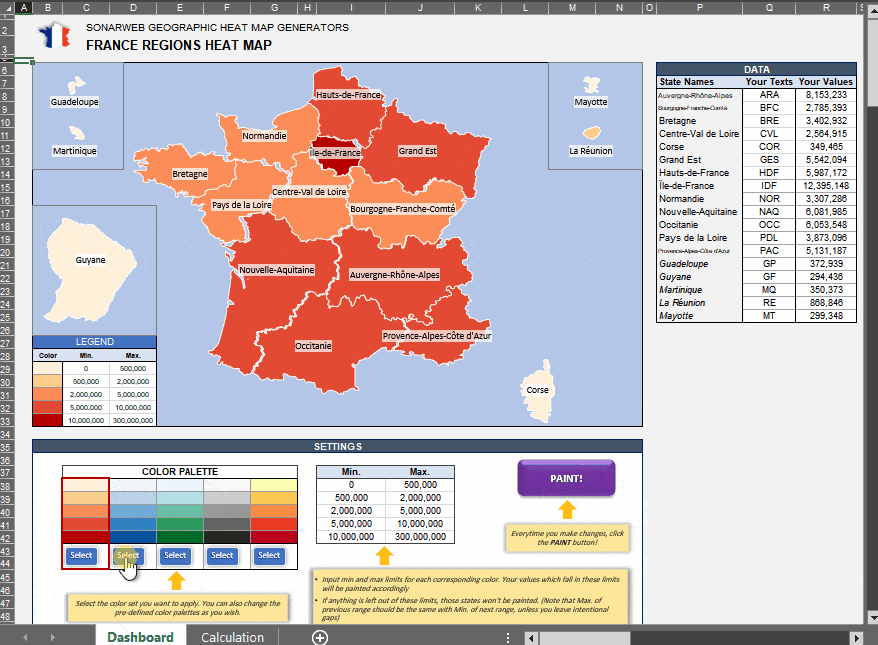This screenshot has height=645, width=878.
Task: Click the France flag map logo
Action: (x=55, y=35)
